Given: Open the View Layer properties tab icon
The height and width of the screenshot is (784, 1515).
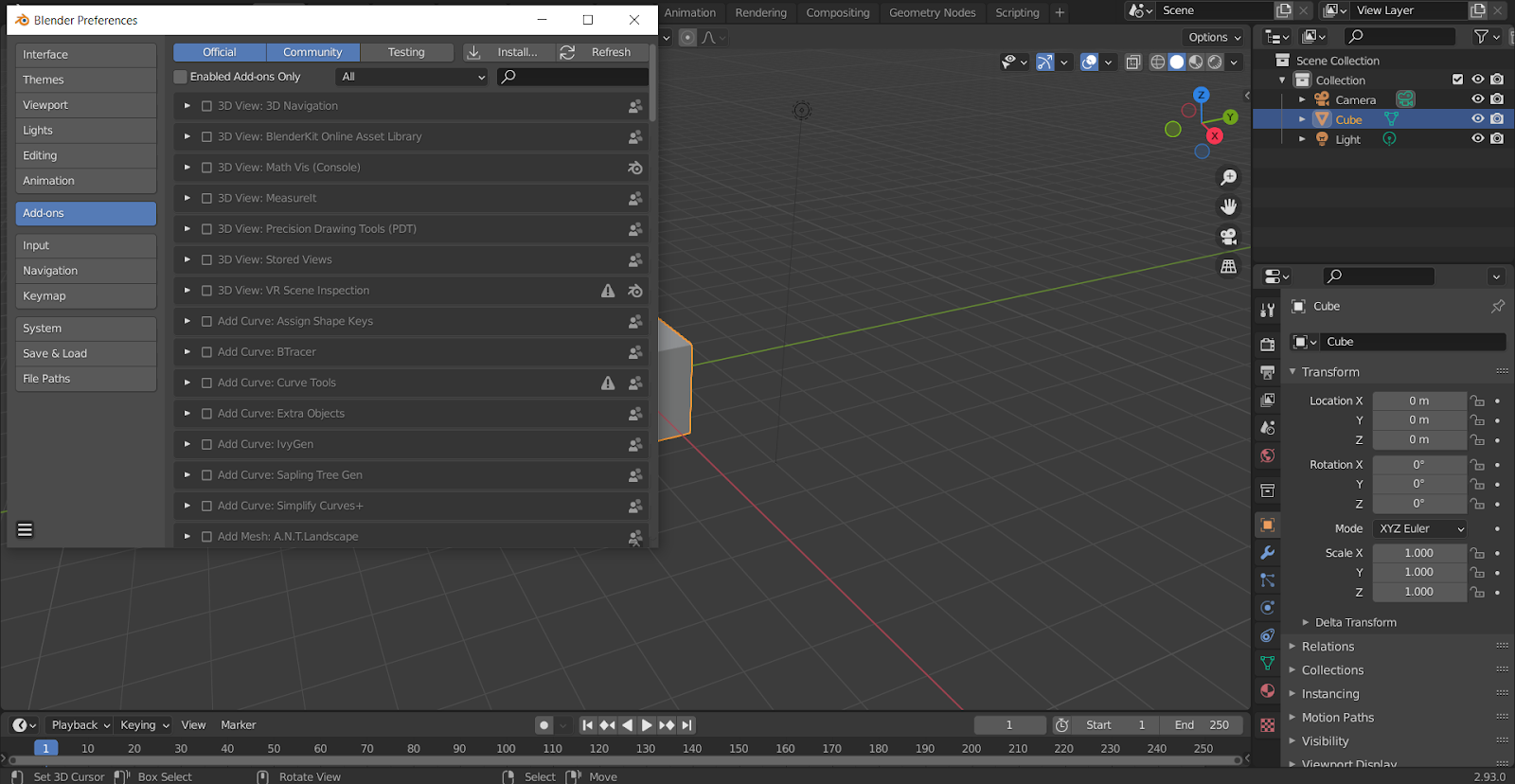Looking at the screenshot, I should [x=1267, y=400].
